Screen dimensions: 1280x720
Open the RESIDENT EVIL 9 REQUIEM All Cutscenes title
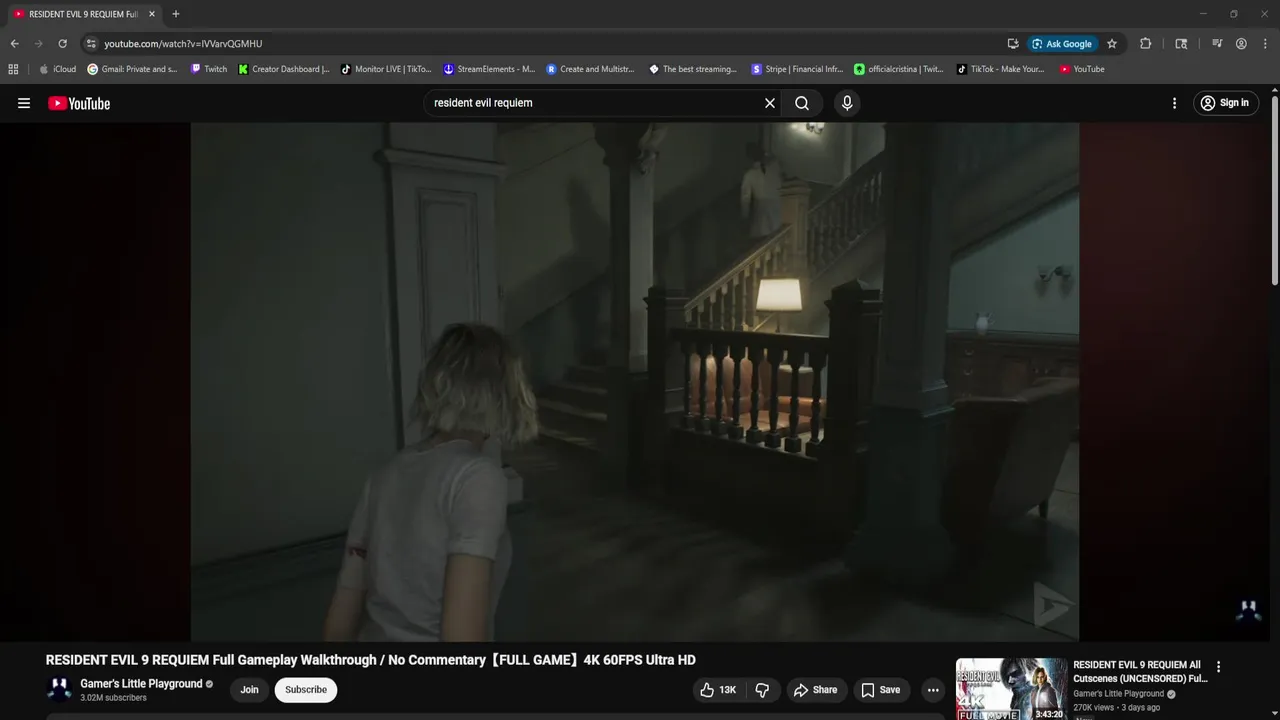[1140, 672]
